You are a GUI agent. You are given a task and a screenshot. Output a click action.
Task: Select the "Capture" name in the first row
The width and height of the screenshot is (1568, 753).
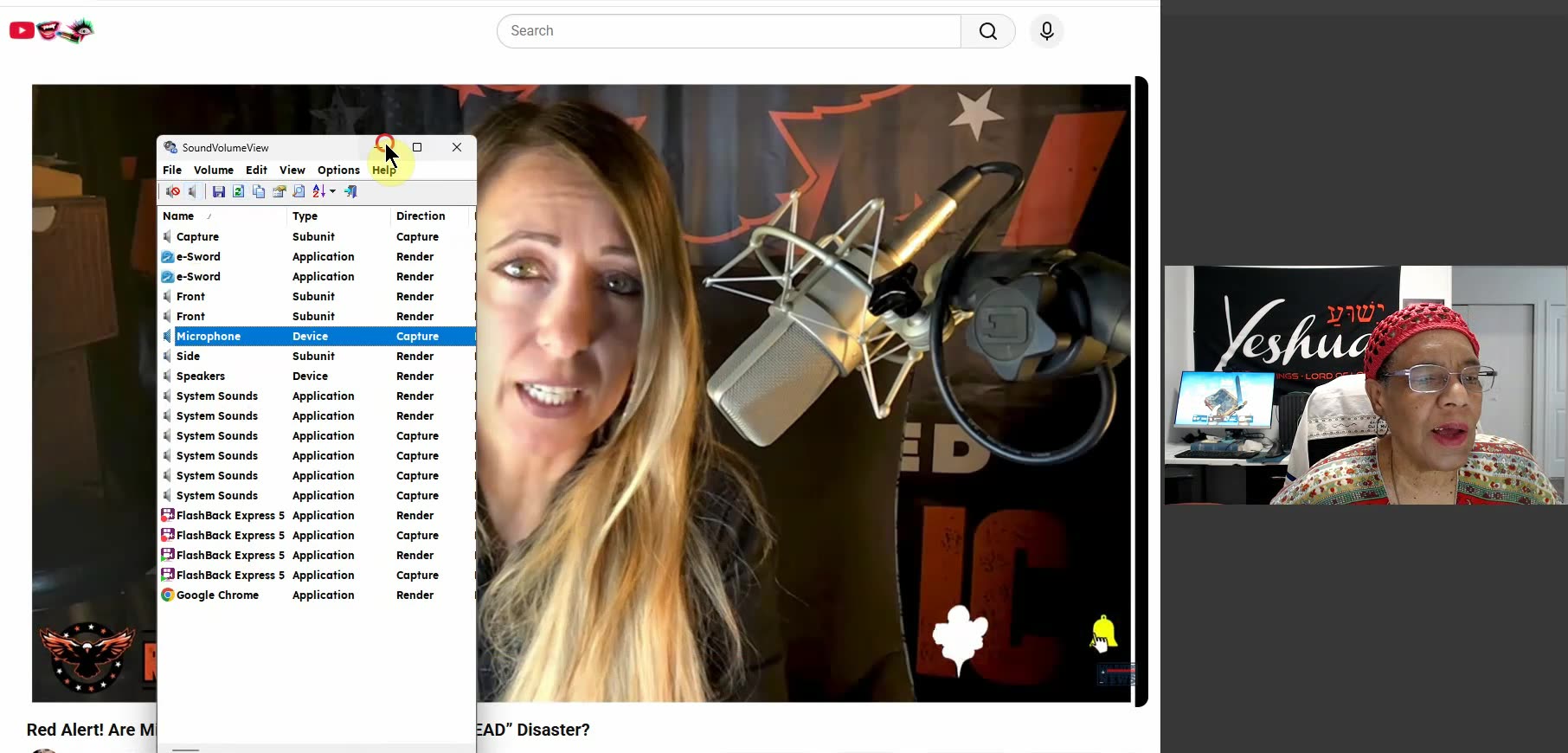197,236
